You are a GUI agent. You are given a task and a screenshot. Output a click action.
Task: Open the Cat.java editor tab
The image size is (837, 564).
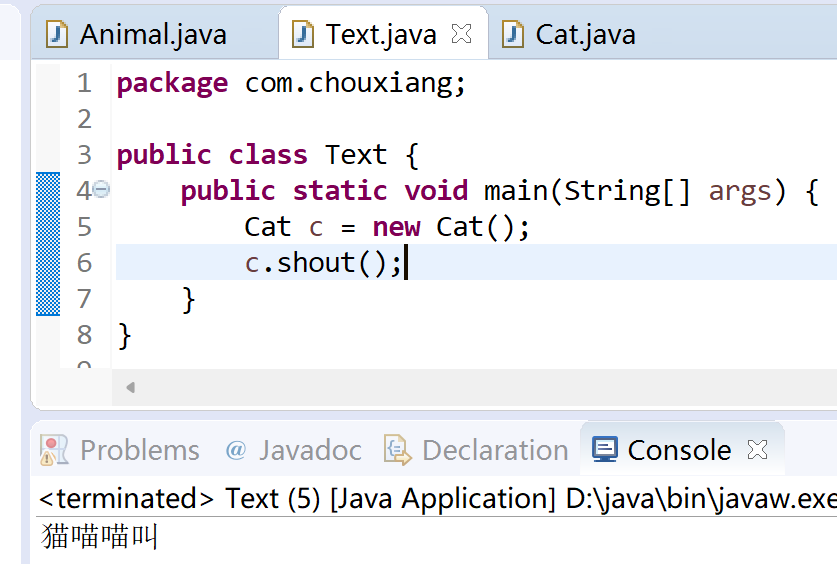586,35
